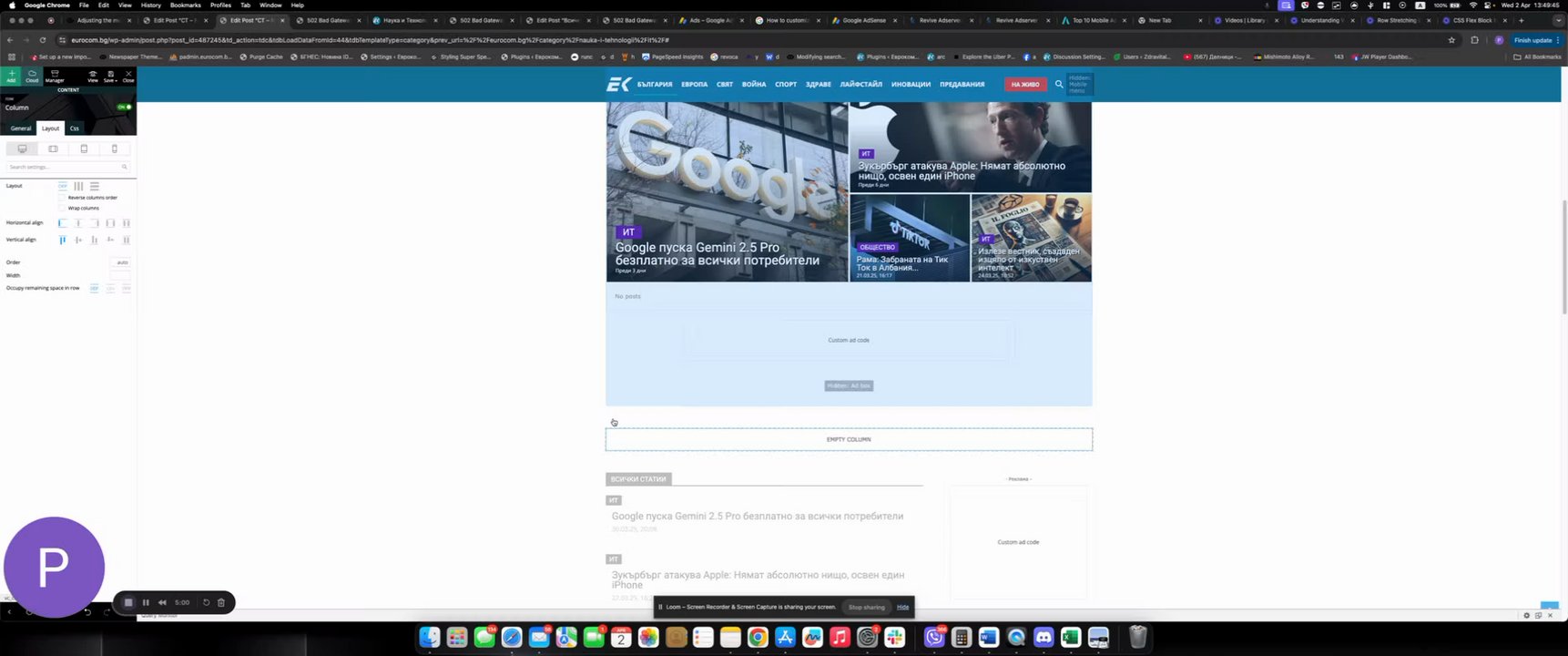Click the Finish update button in Chrome
This screenshot has width=1568, height=656.
[x=1533, y=40]
